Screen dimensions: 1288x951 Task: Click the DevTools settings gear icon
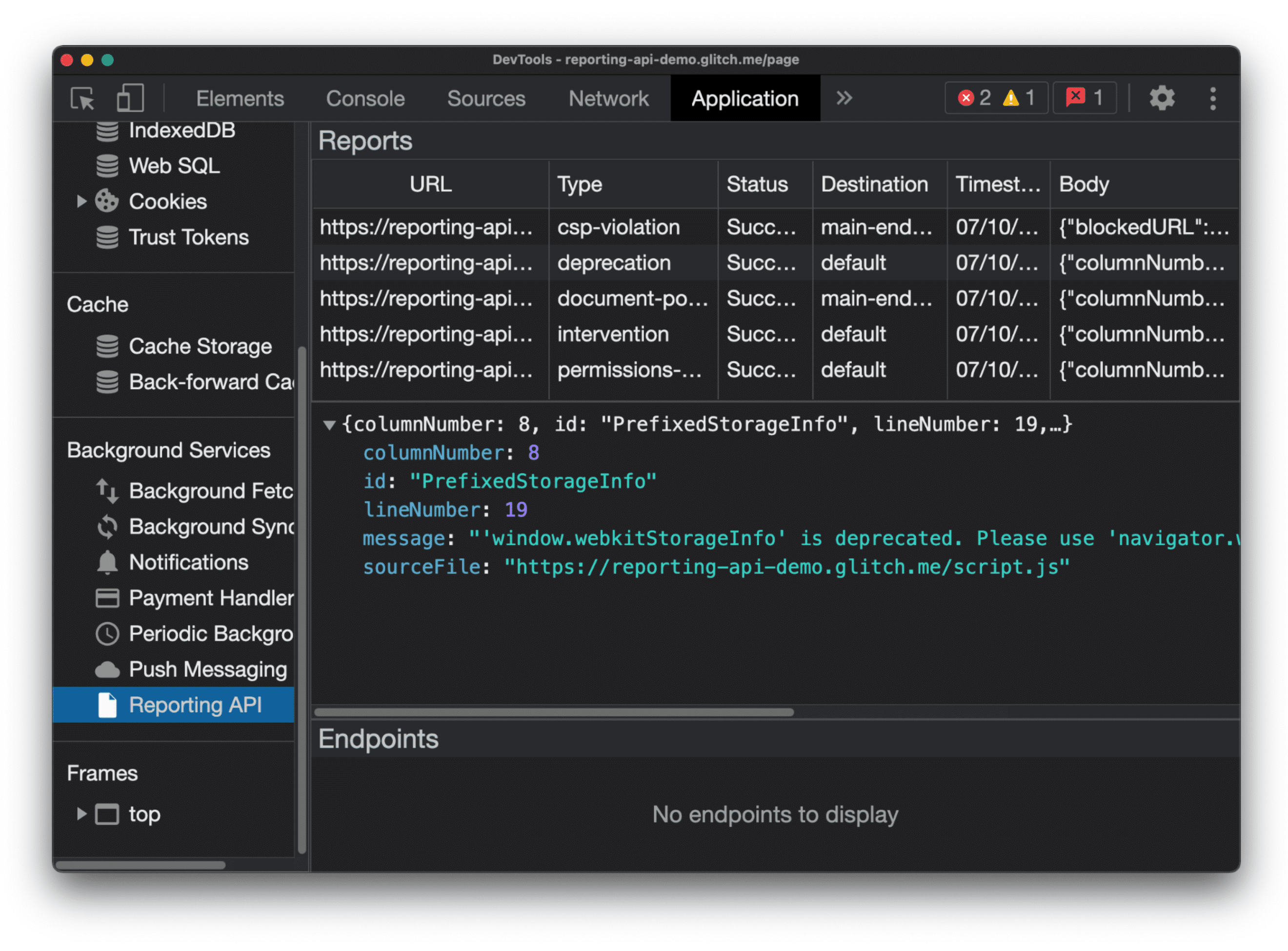[1162, 98]
